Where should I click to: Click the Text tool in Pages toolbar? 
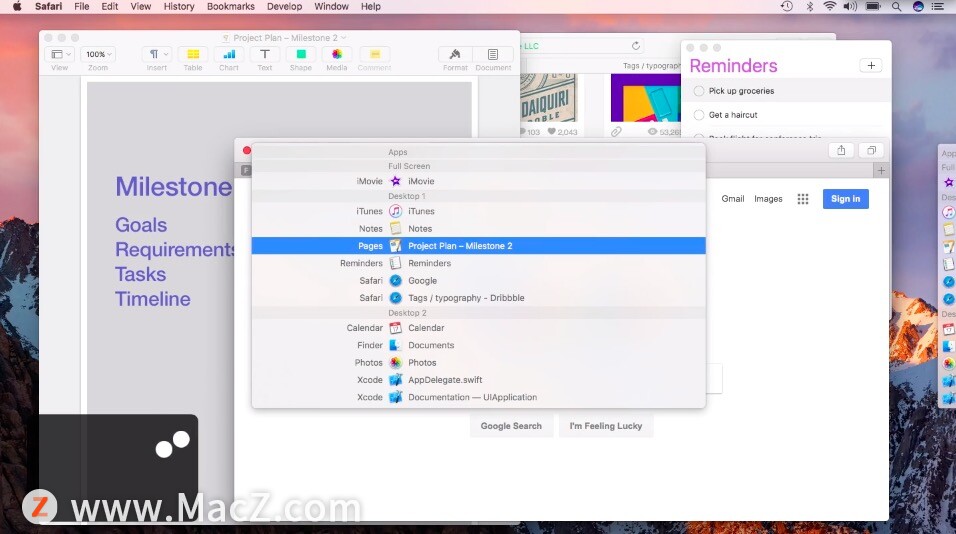[265, 54]
